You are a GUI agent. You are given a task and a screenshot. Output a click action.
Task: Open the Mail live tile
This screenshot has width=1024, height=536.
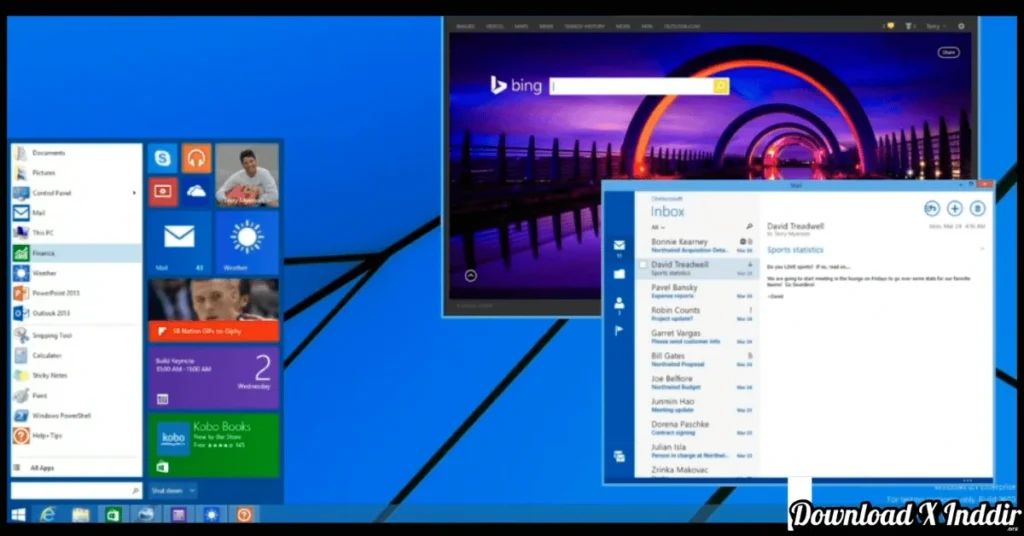point(180,242)
